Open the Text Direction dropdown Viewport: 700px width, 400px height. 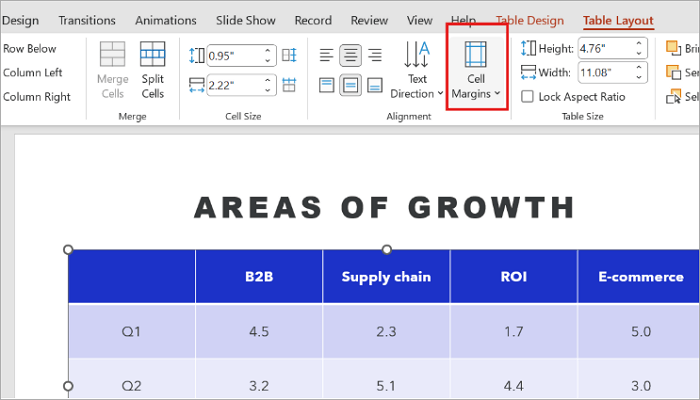point(417,70)
